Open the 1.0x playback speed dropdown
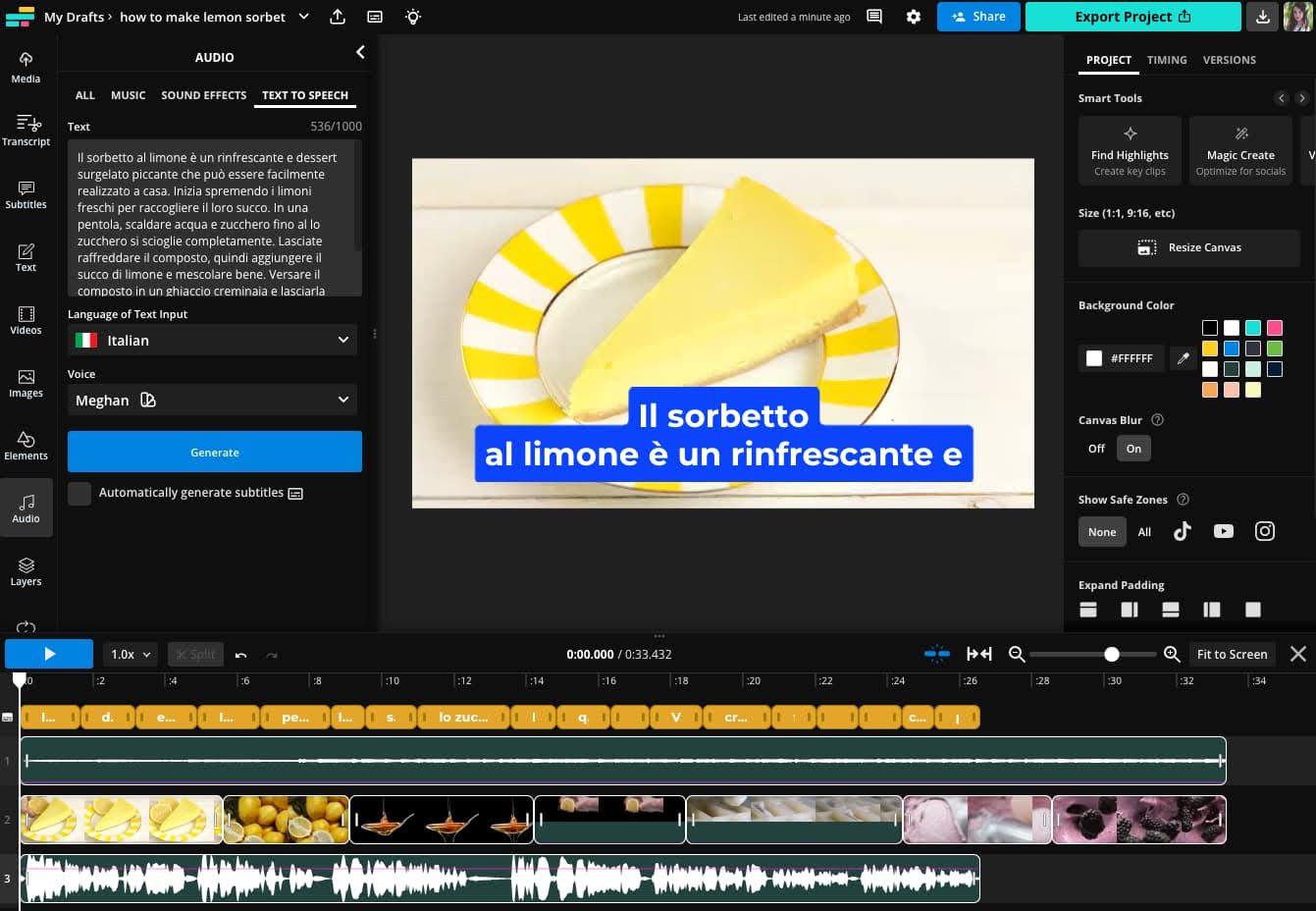 (131, 655)
